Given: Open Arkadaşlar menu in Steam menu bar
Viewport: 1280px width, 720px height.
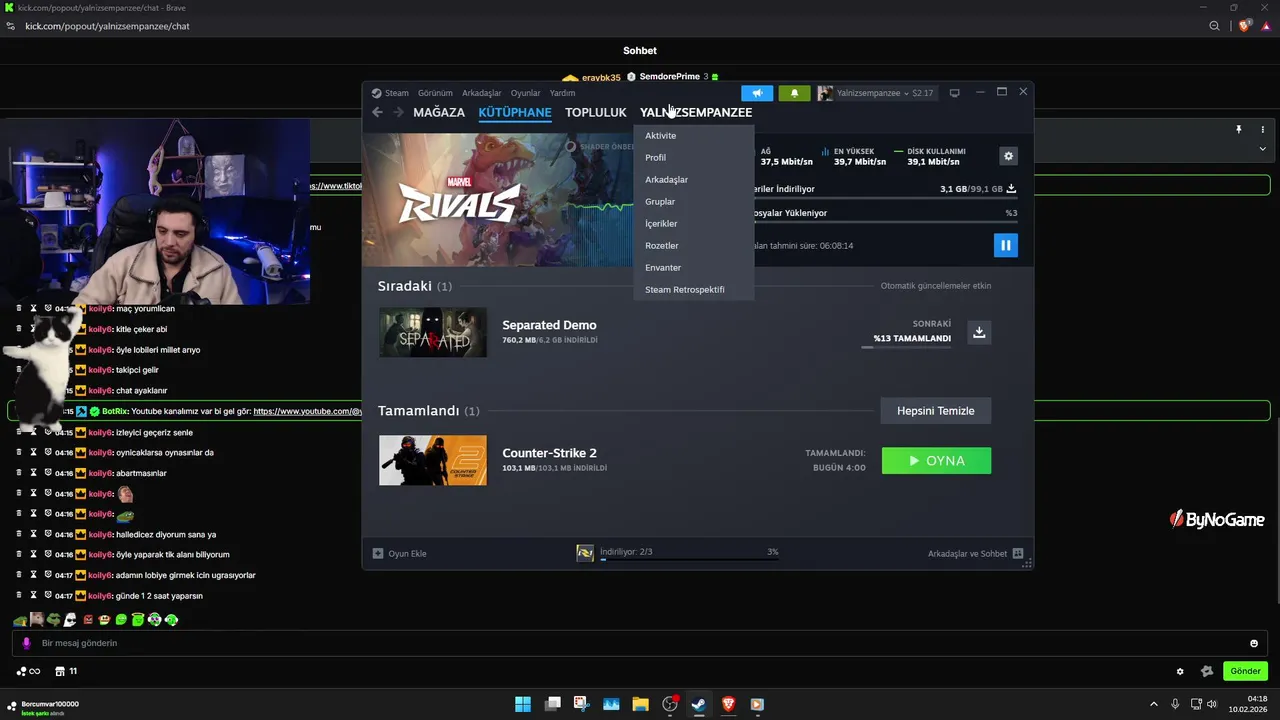Looking at the screenshot, I should pos(482,93).
